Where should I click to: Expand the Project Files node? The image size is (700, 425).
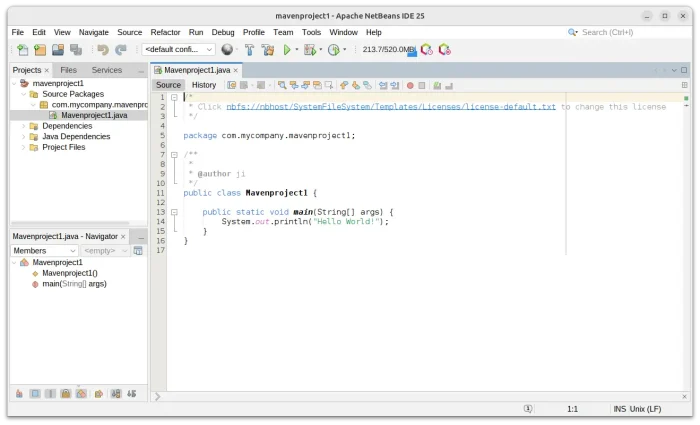24,147
